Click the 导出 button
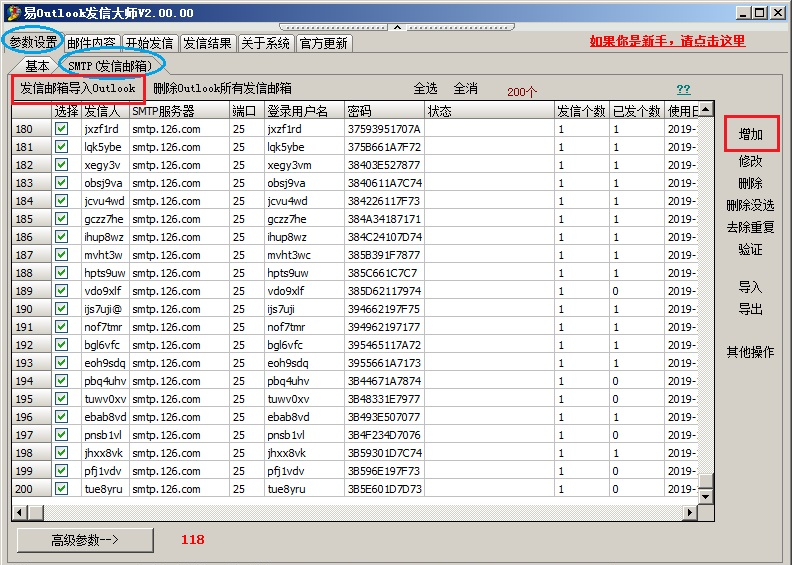Viewport: 792px width, 565px height. pyautogui.click(x=751, y=309)
